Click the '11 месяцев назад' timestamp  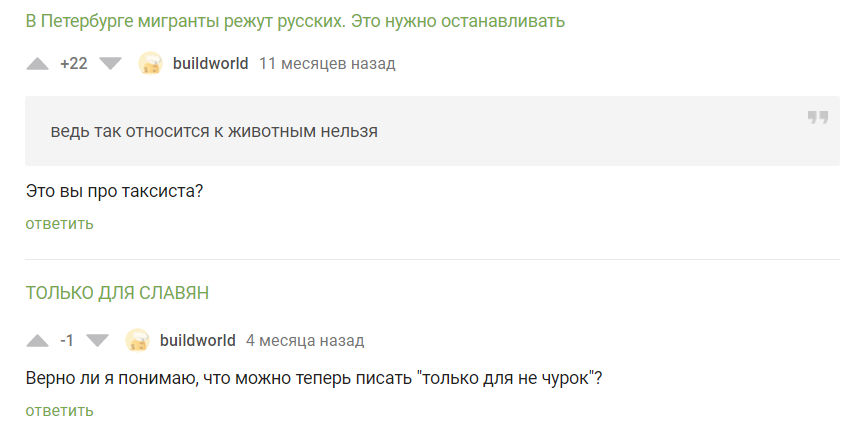point(327,64)
